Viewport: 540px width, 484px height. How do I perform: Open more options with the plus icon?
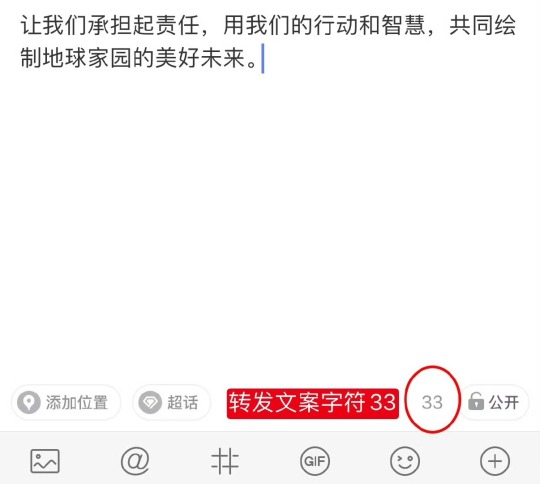[495, 461]
